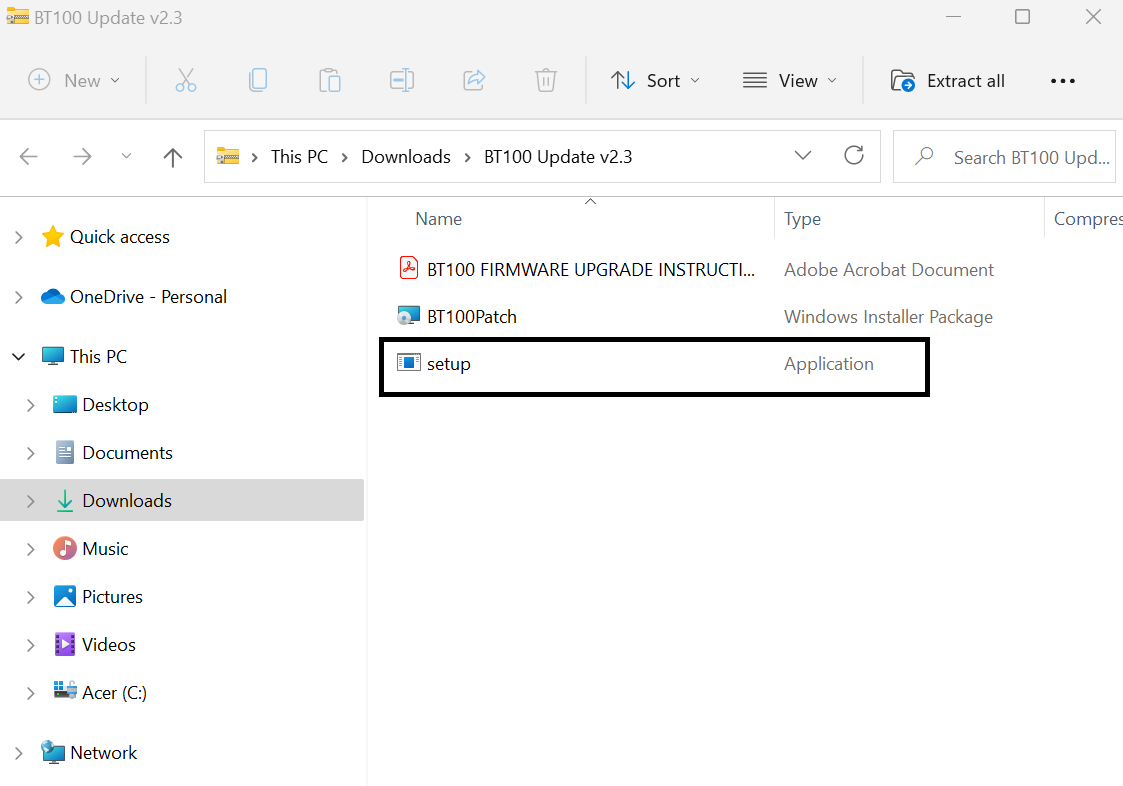Click the Delete trash can icon
Screen dimensions: 1123x786
click(546, 81)
